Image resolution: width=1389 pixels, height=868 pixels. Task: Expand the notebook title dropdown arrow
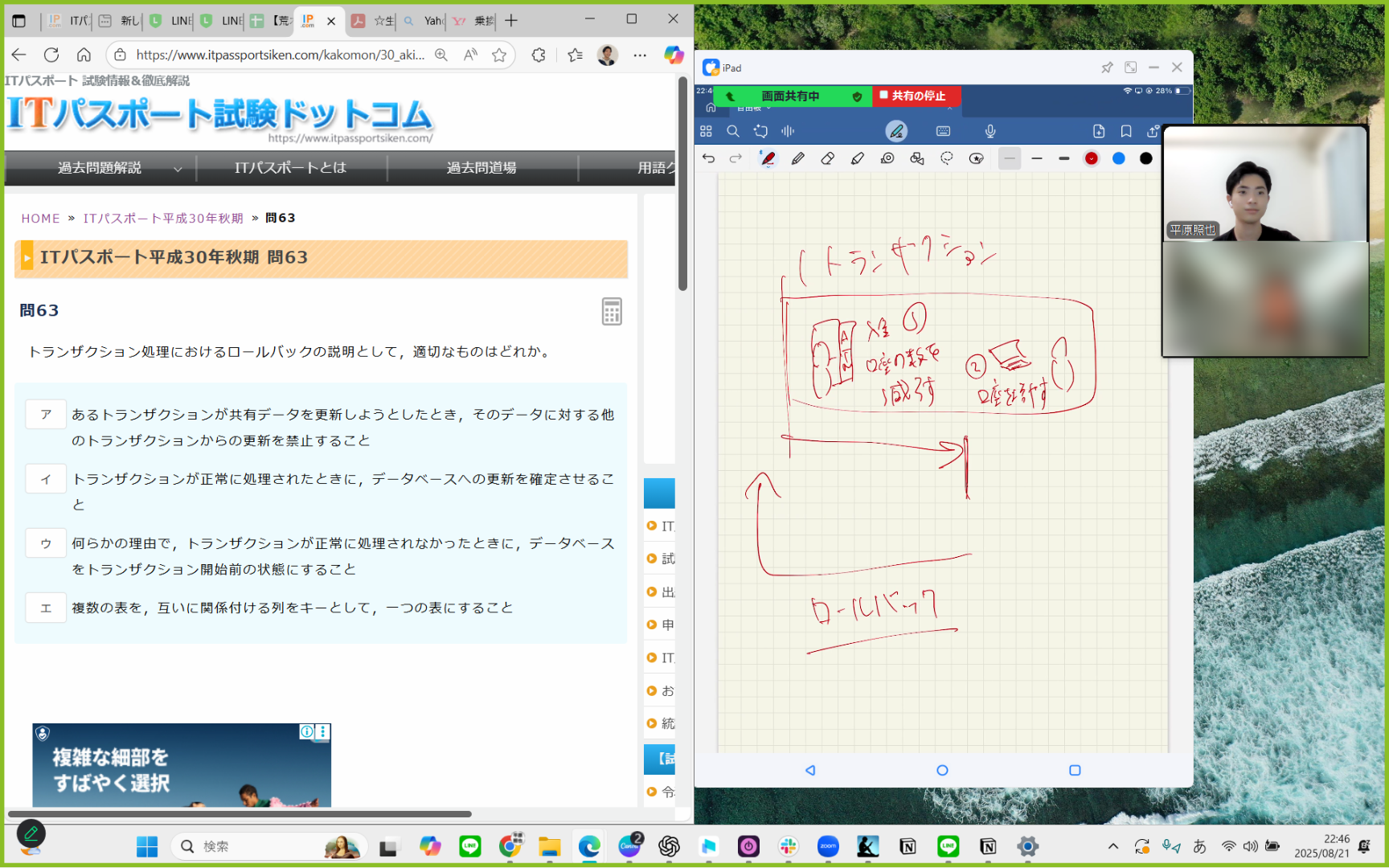coord(768,108)
